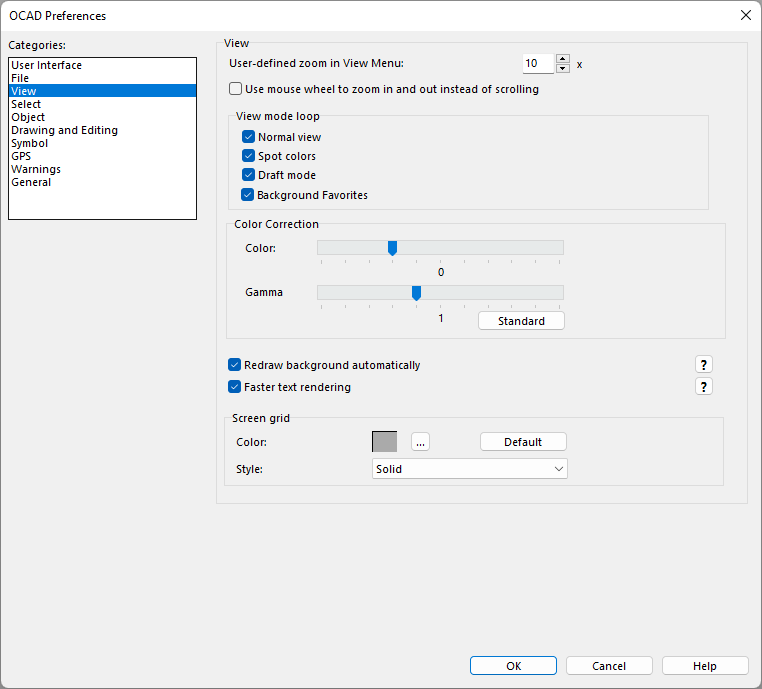Screen dimensions: 762x689
Task: Select User Interface category
Action: [103, 65]
